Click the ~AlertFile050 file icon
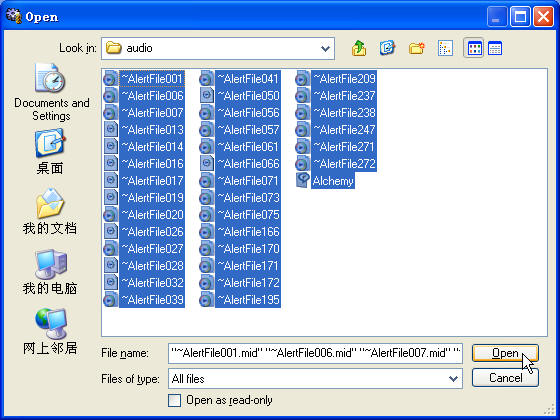The width and height of the screenshot is (560, 420). pyautogui.click(x=206, y=95)
